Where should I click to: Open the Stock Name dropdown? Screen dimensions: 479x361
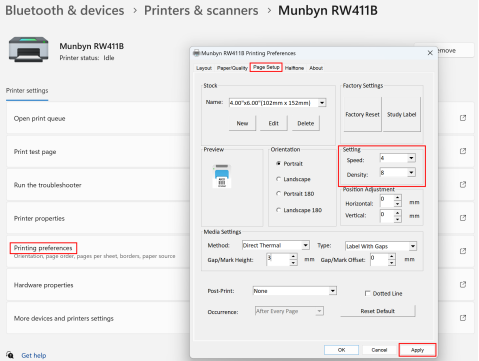coord(322,103)
